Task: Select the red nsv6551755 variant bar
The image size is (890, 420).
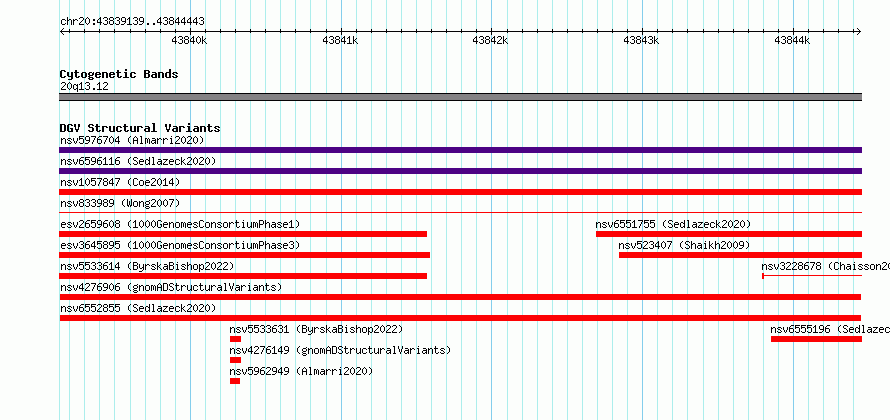Action: [729, 234]
